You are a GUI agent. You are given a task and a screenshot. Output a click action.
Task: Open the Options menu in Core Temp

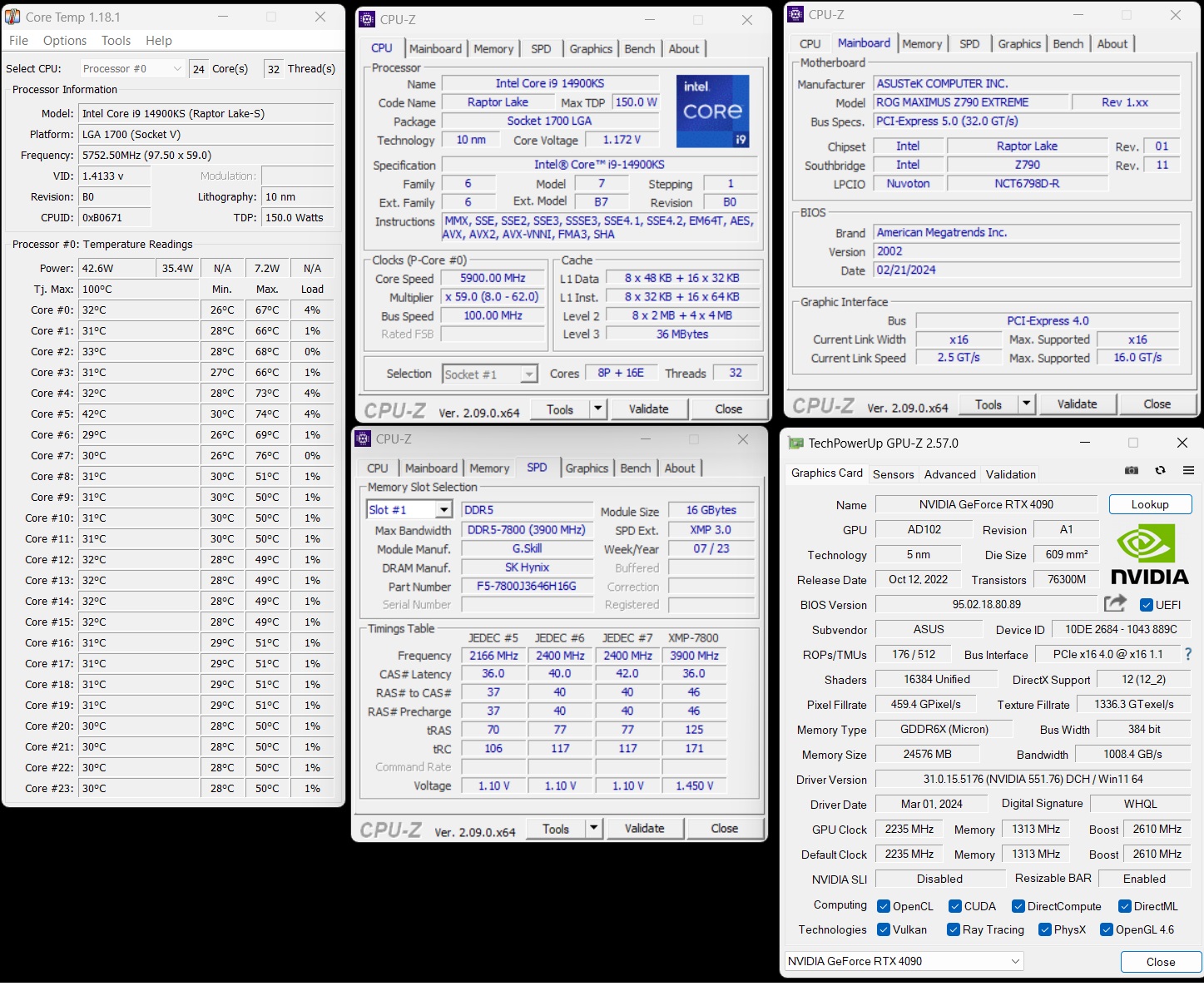(x=65, y=41)
